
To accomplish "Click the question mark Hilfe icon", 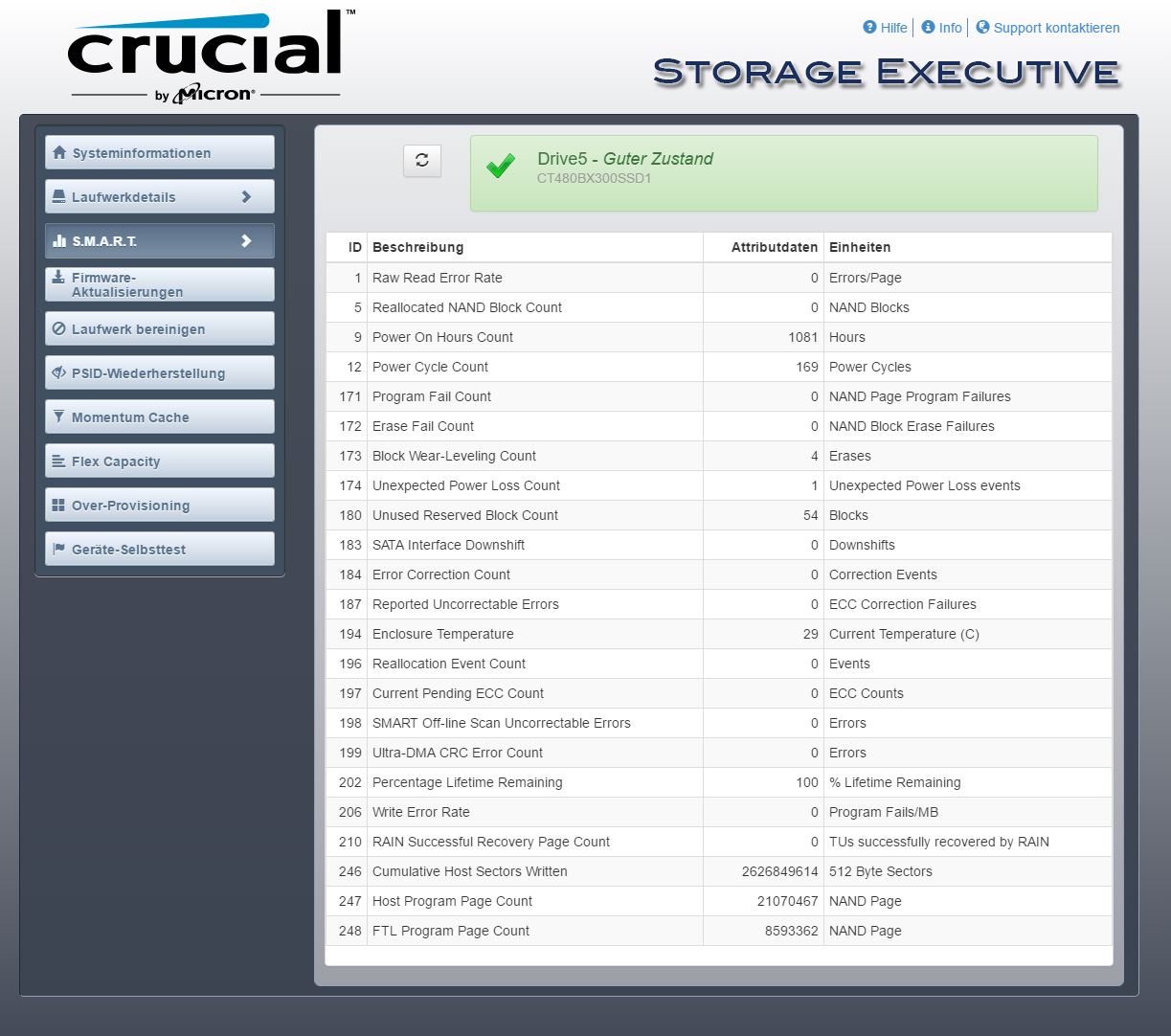I will tap(869, 27).
